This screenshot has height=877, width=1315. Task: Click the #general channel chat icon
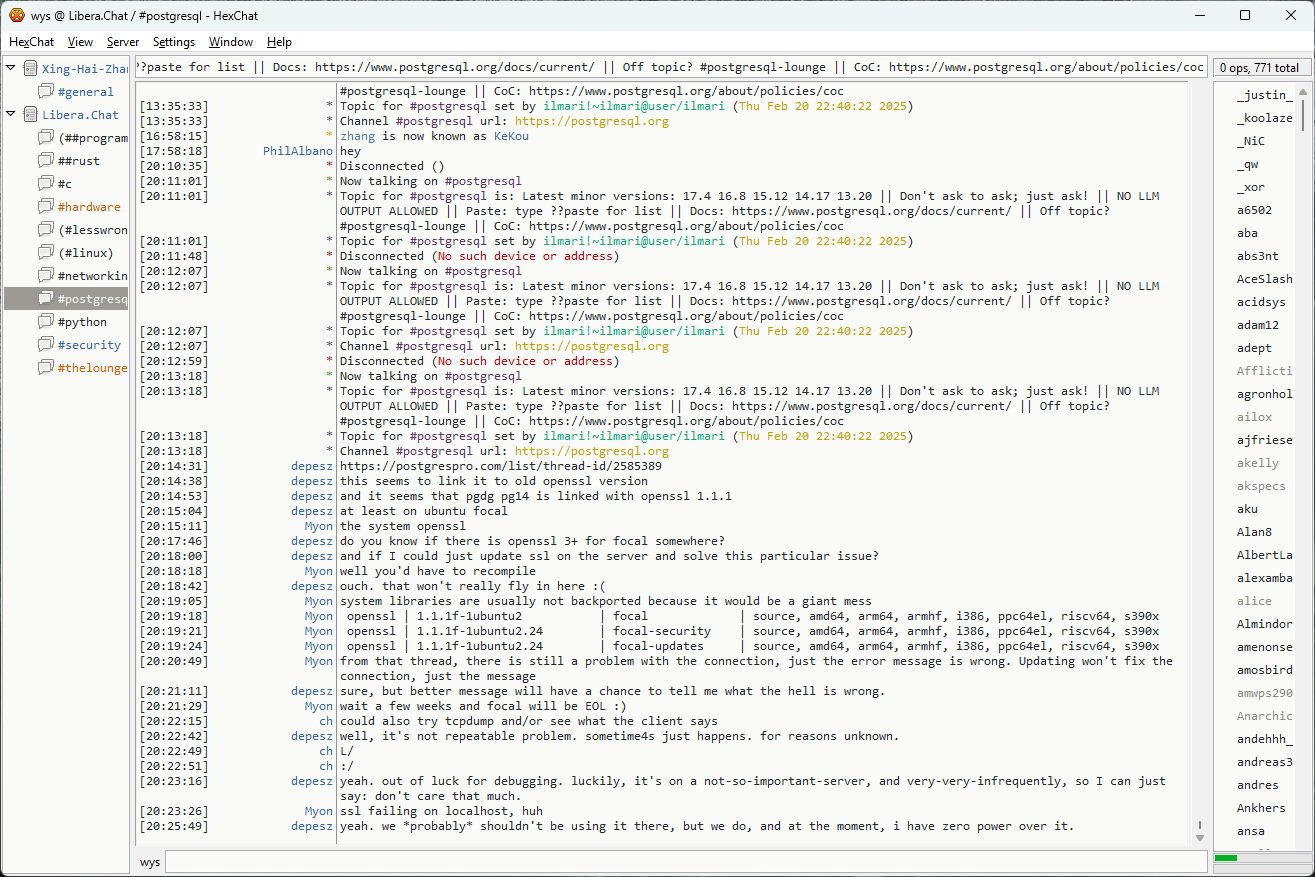[x=46, y=92]
